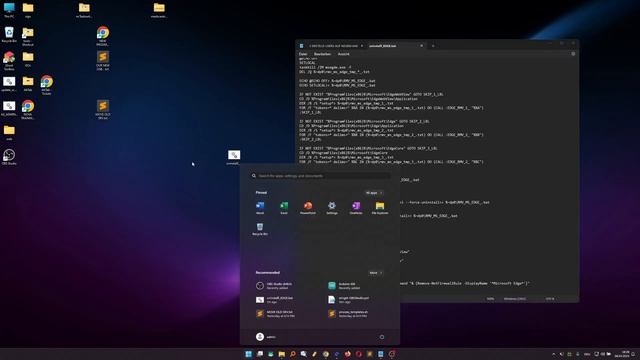This screenshot has width=640, height=360.
Task: Open recommended OBS Studio entry
Action: [275, 286]
